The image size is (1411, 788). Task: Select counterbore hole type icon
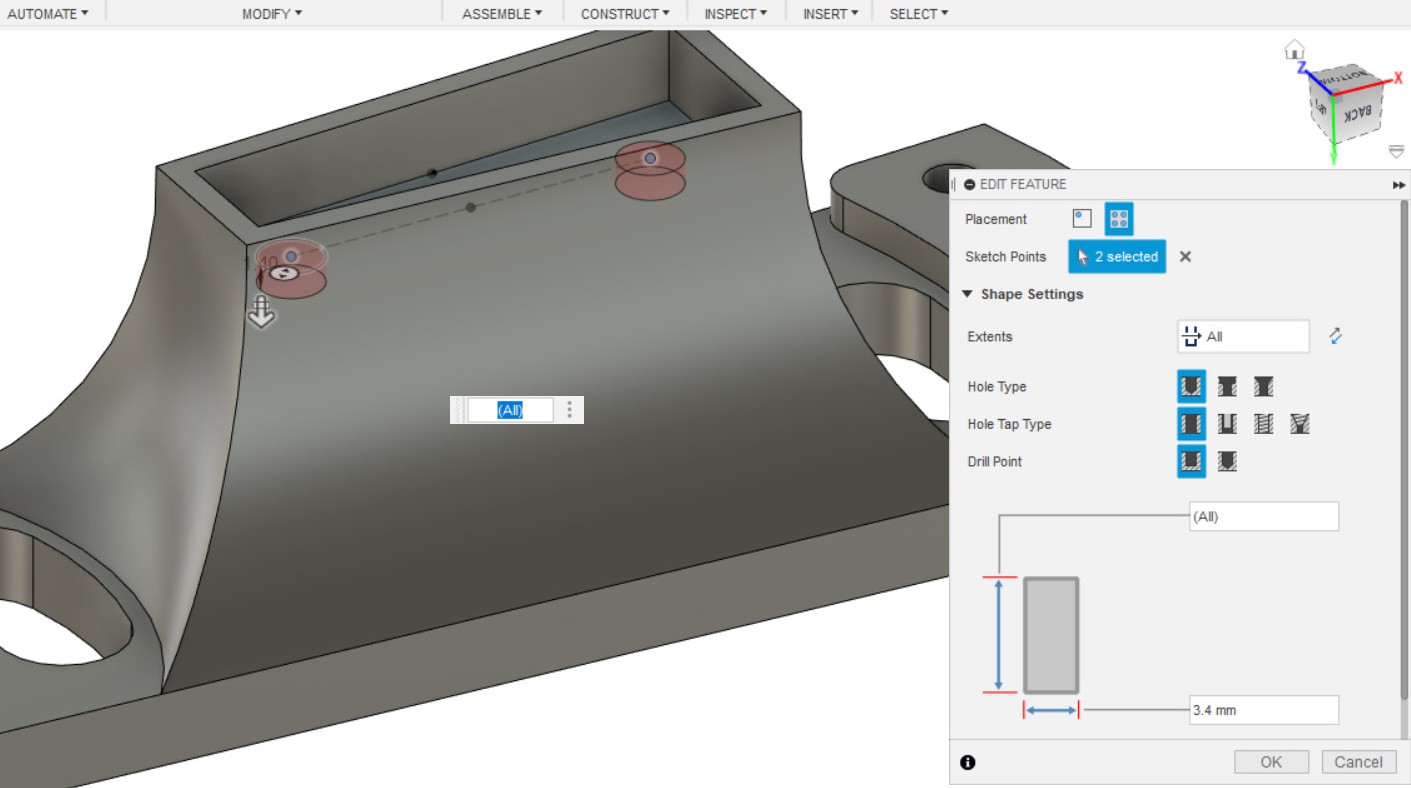(1227, 387)
